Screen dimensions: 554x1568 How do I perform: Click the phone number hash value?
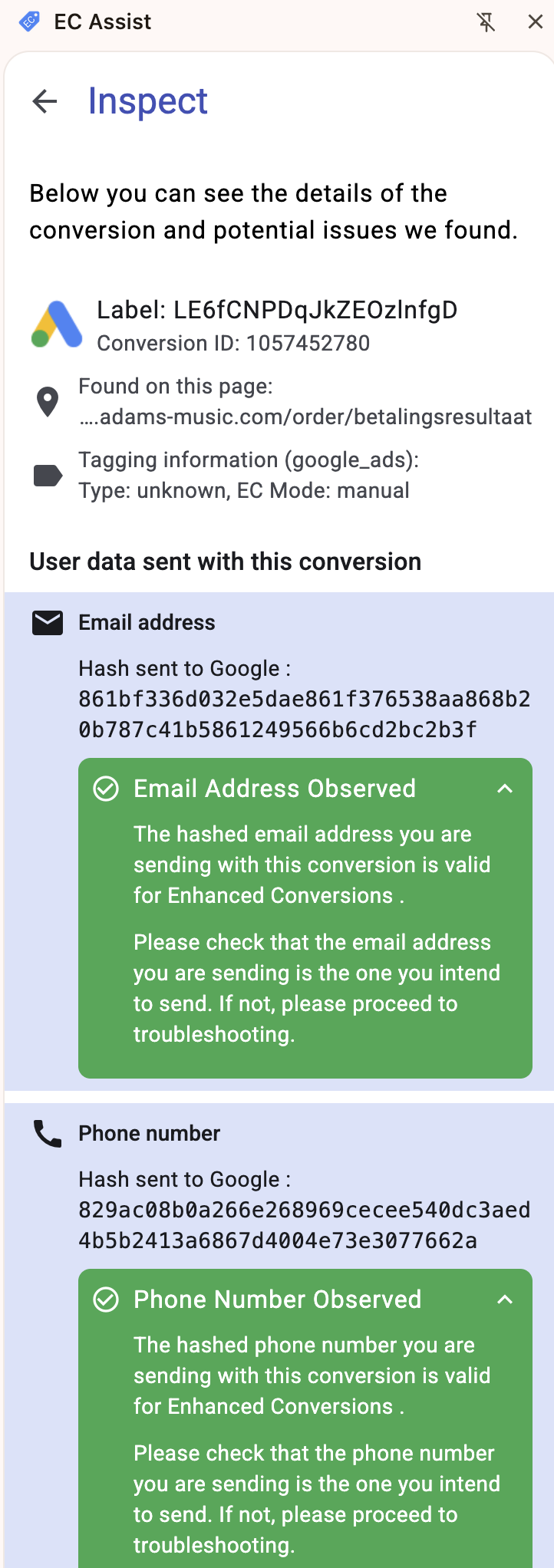click(304, 1225)
